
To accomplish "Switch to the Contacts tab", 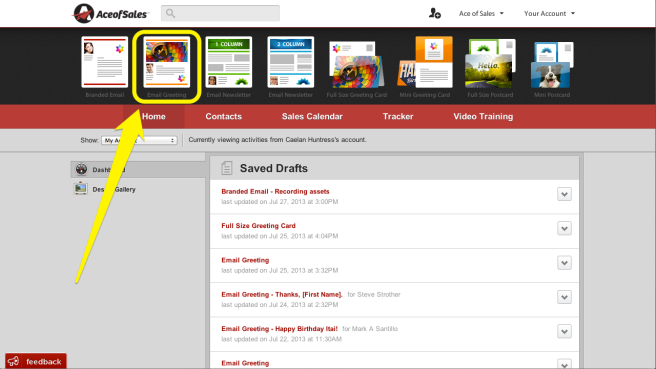I will pos(223,116).
